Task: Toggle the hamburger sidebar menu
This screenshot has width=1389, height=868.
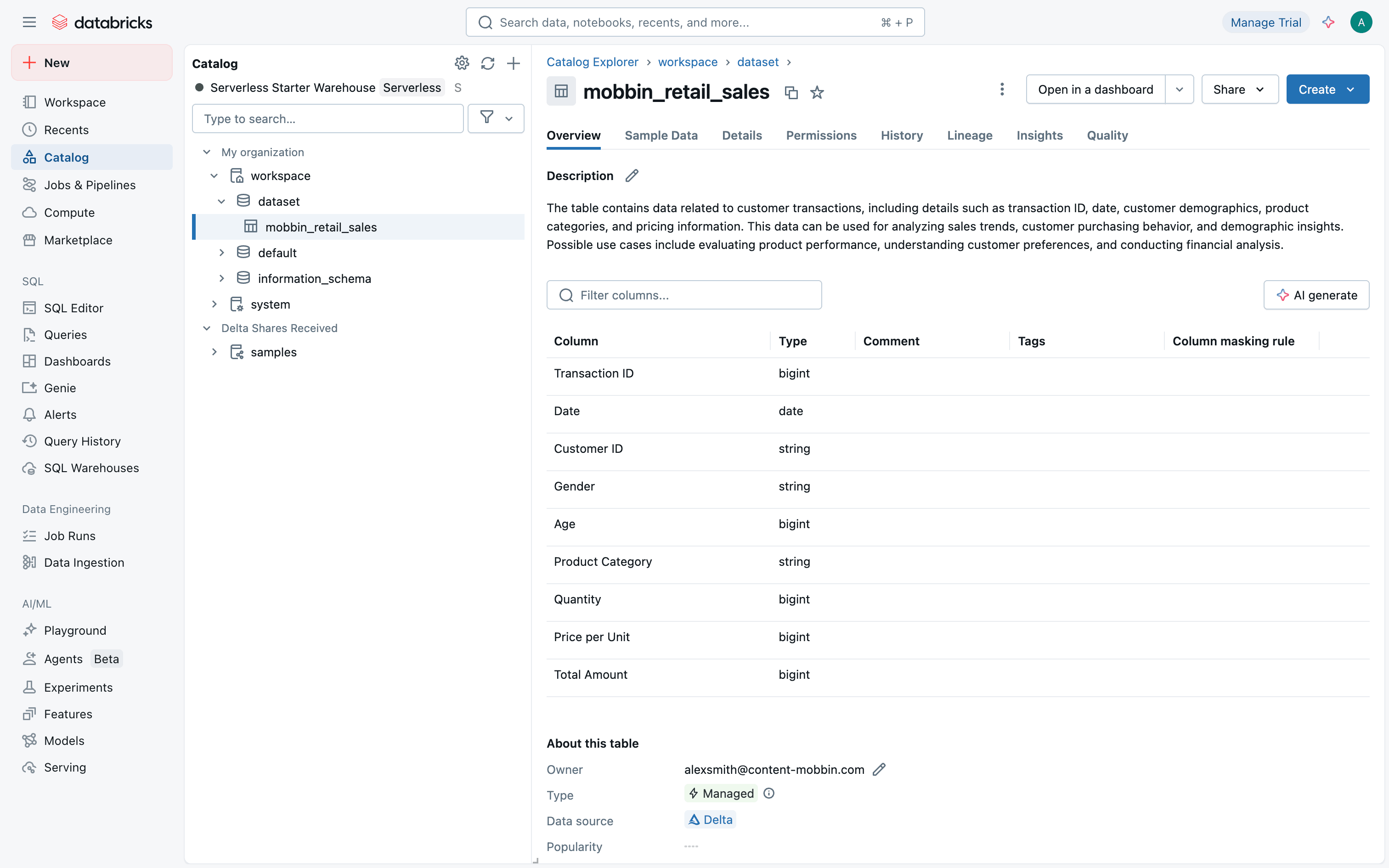Action: click(x=29, y=23)
